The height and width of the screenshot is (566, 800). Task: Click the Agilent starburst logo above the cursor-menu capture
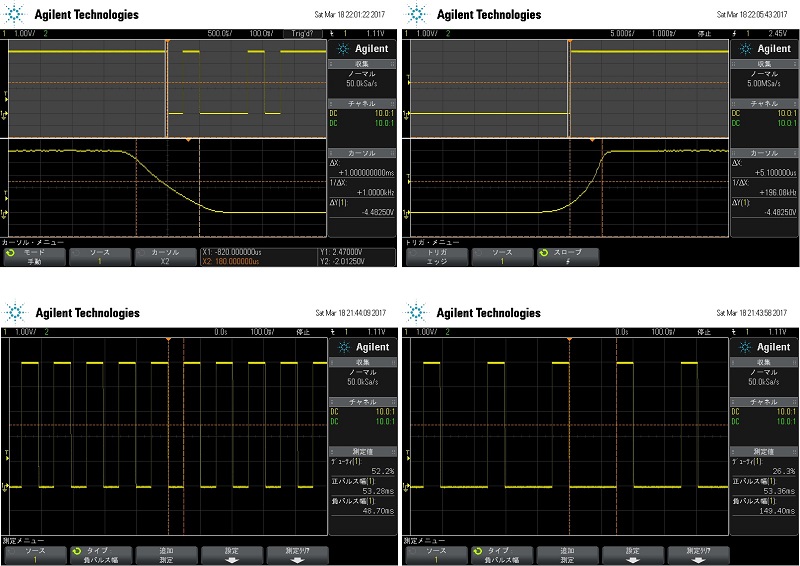click(x=18, y=14)
